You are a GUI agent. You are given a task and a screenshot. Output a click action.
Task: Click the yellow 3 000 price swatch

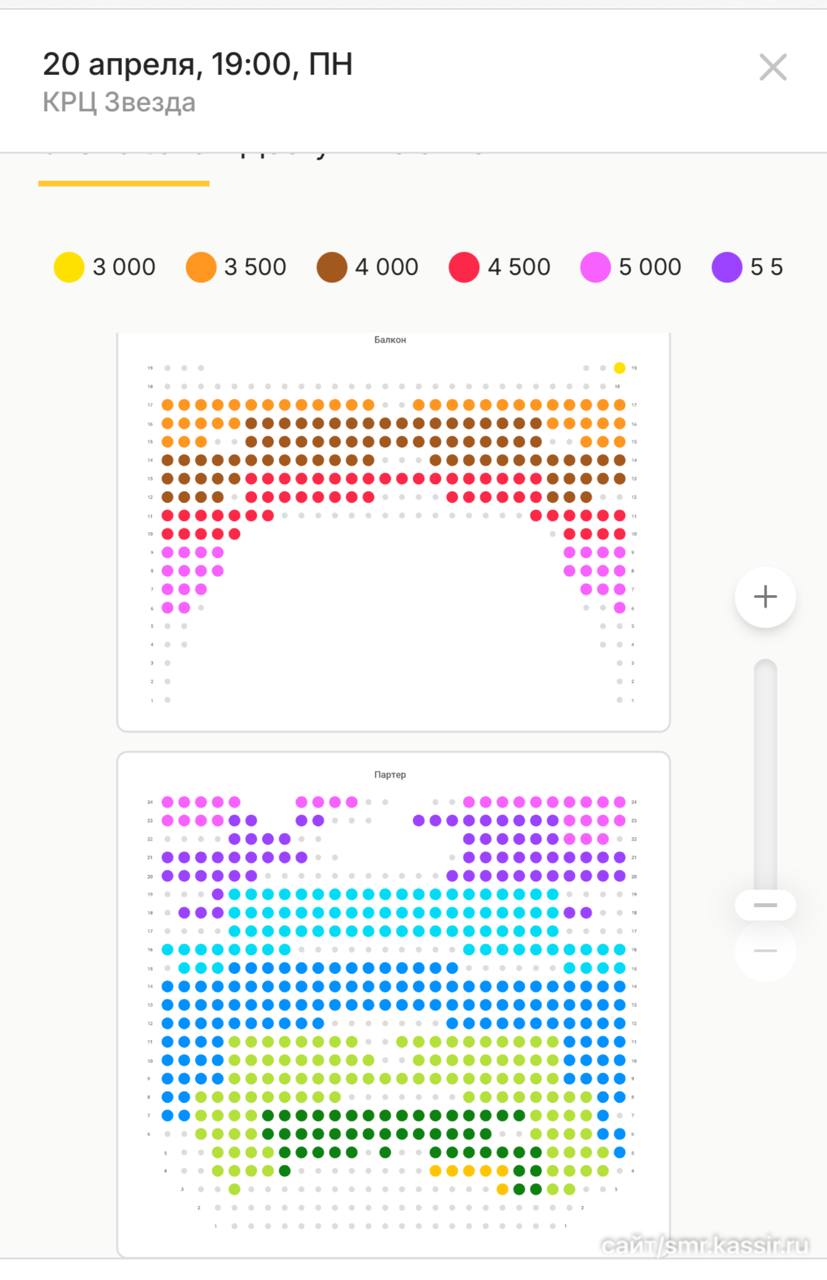69,267
